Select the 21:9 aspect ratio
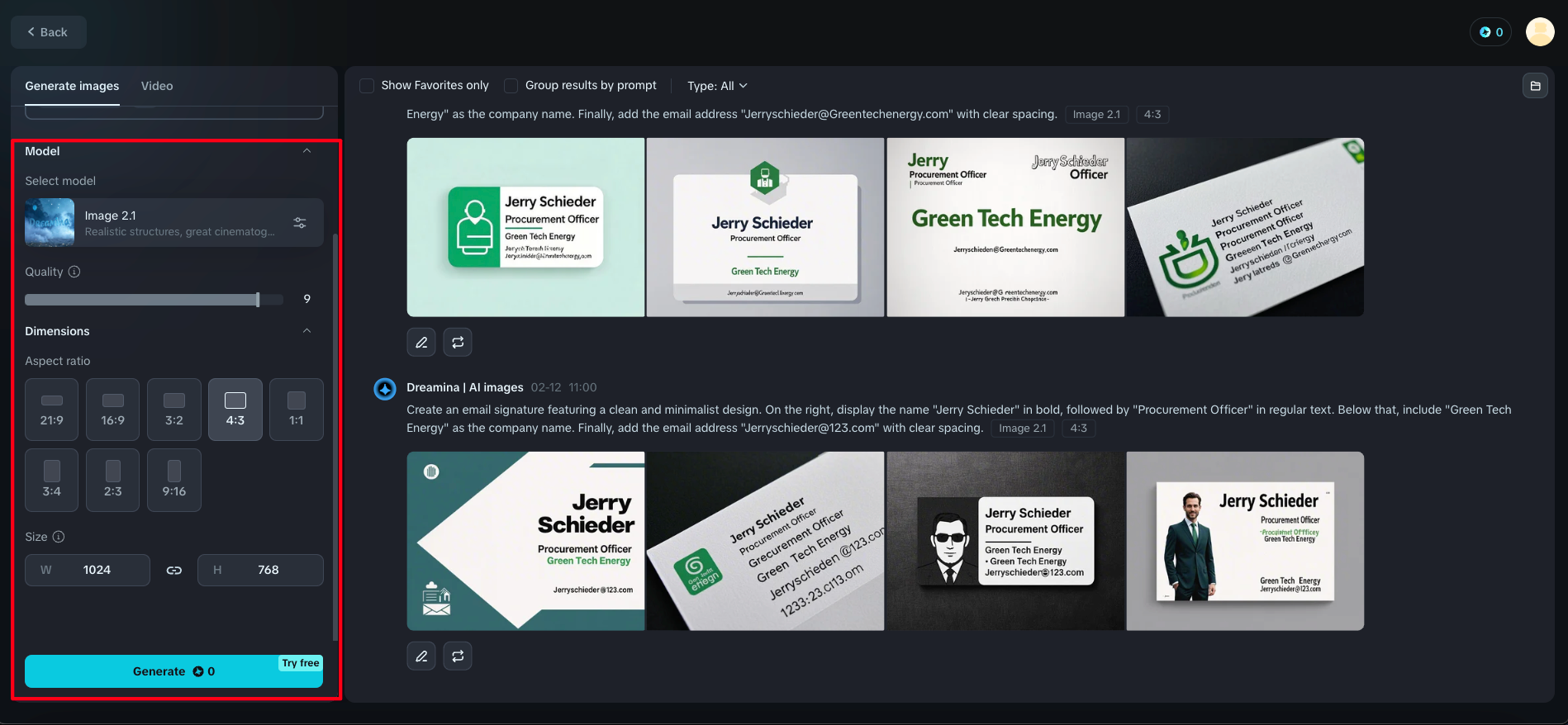The height and width of the screenshot is (725, 1568). coord(52,410)
